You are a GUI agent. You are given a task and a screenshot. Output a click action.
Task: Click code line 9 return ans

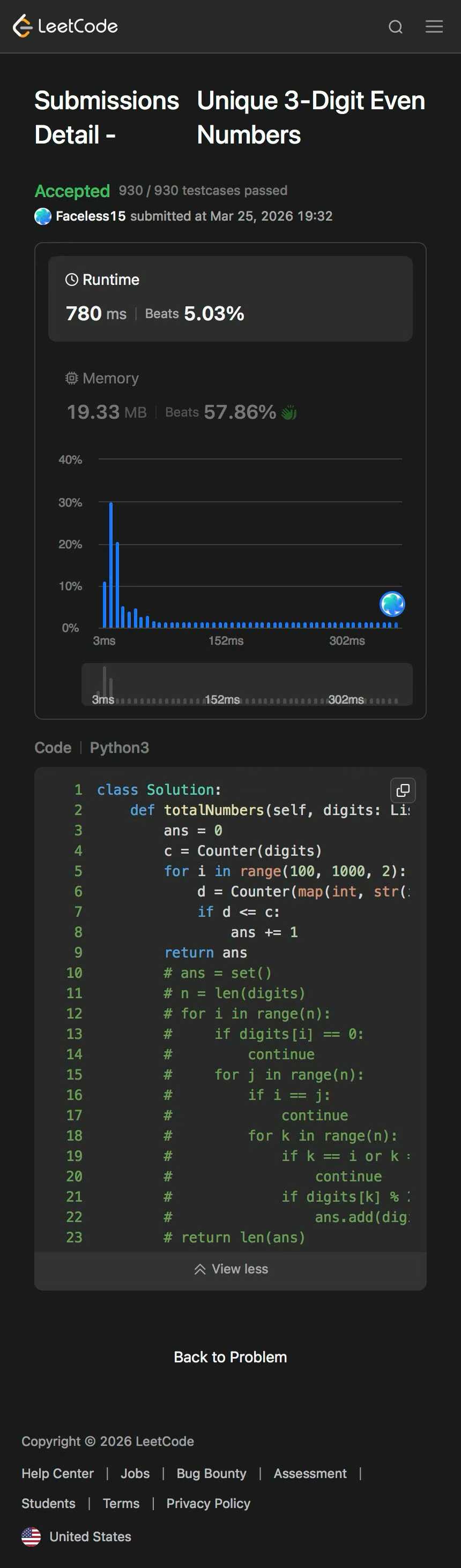point(206,953)
